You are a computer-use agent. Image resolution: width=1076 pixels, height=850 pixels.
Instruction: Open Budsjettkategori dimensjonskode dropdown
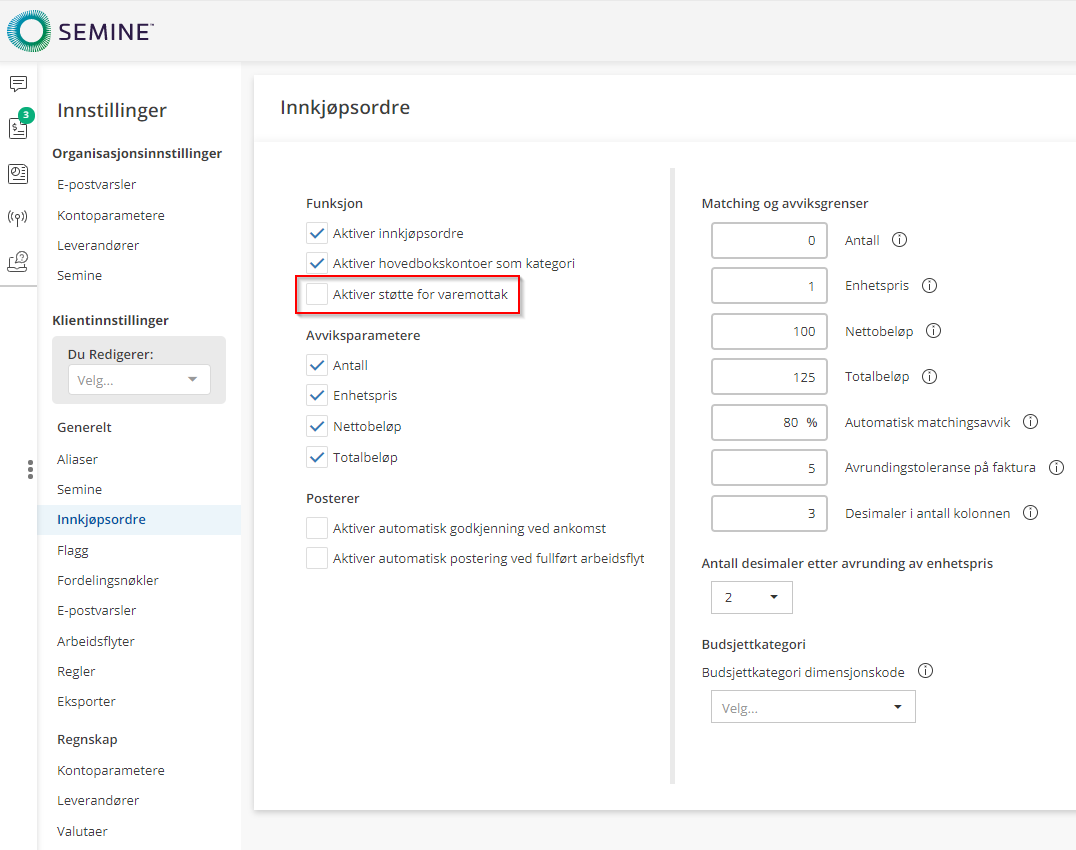(x=812, y=707)
